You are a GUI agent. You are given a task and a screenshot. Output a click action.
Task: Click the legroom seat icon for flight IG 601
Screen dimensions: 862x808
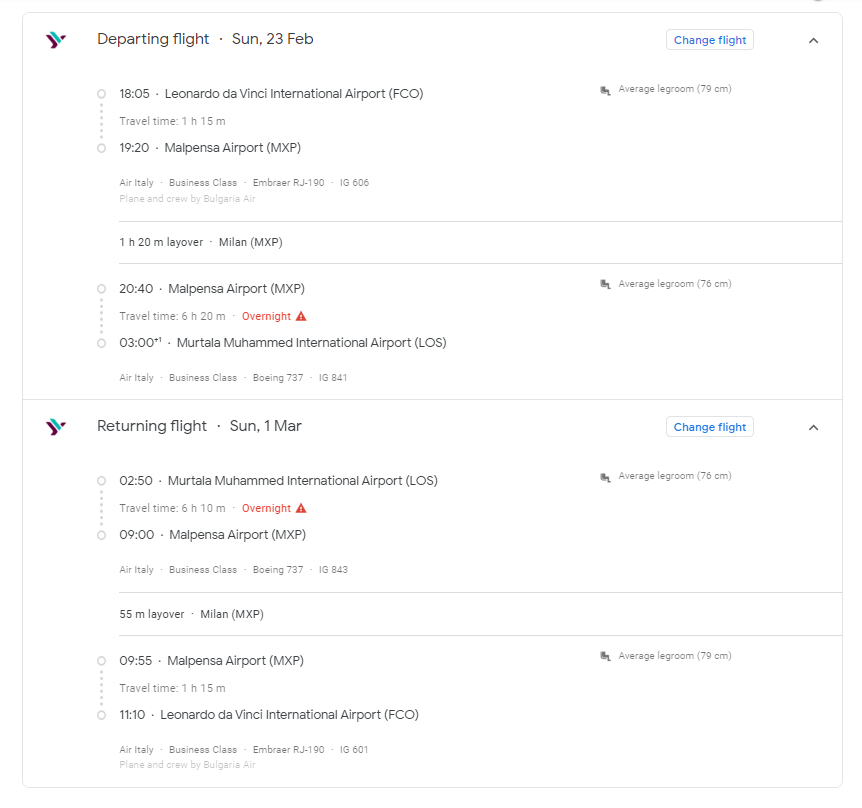click(605, 656)
